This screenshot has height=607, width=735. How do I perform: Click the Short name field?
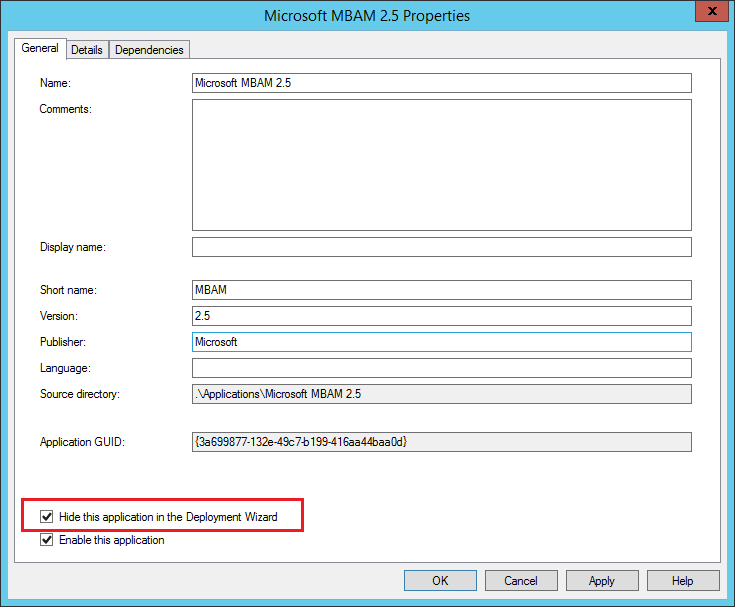442,290
